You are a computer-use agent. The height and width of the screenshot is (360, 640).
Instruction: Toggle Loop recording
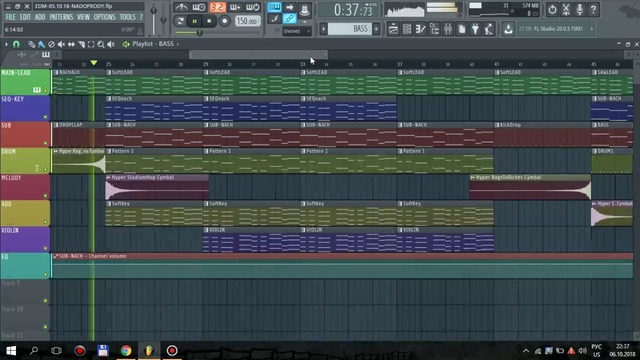[x=252, y=7]
